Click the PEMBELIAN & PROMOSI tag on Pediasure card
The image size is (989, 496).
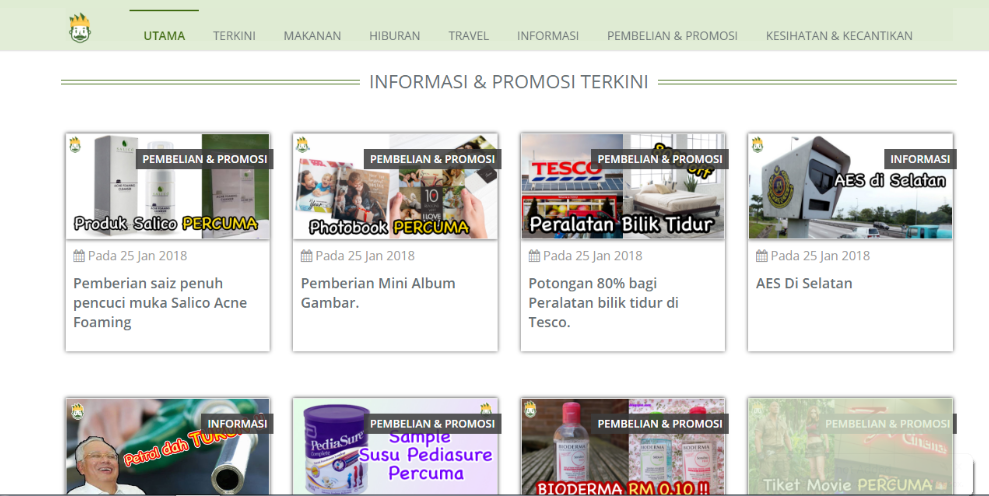click(432, 424)
